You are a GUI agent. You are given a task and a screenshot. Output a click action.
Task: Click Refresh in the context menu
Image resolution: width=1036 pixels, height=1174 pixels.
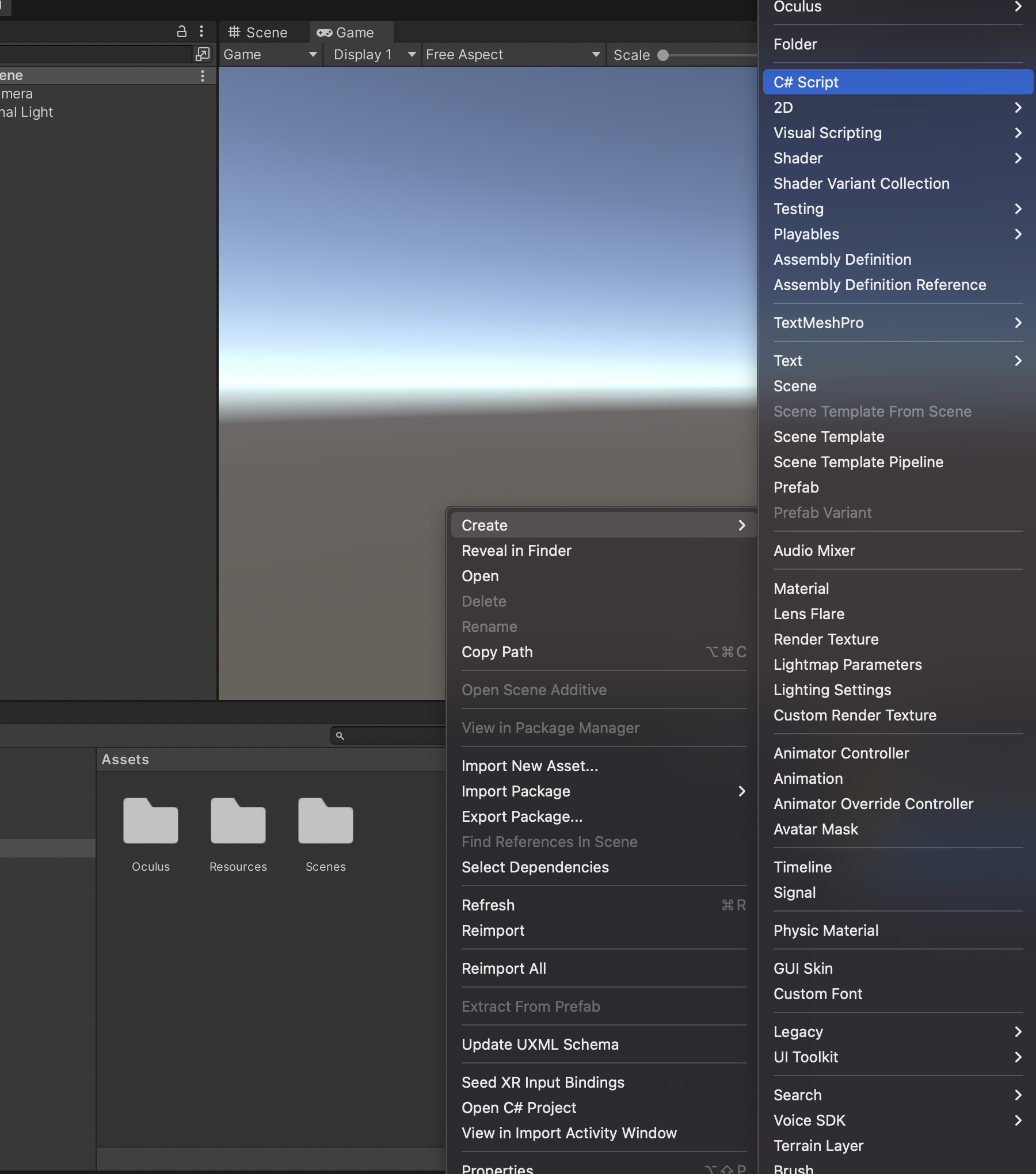coord(487,905)
